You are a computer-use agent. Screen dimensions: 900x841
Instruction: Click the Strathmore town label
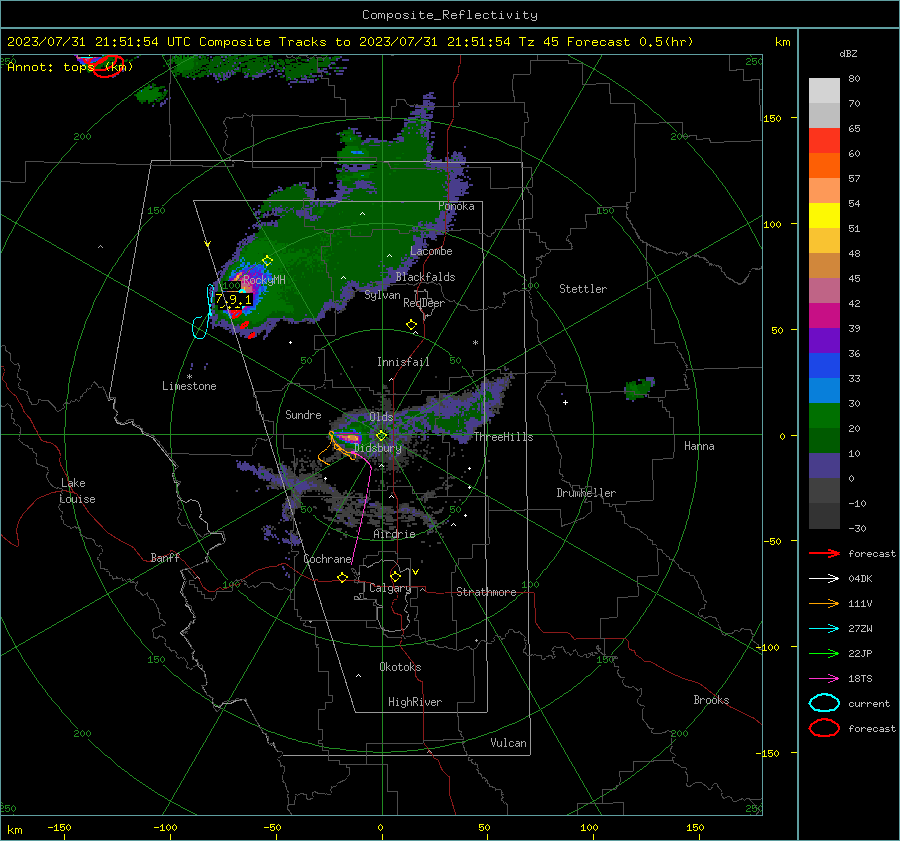coord(486,592)
